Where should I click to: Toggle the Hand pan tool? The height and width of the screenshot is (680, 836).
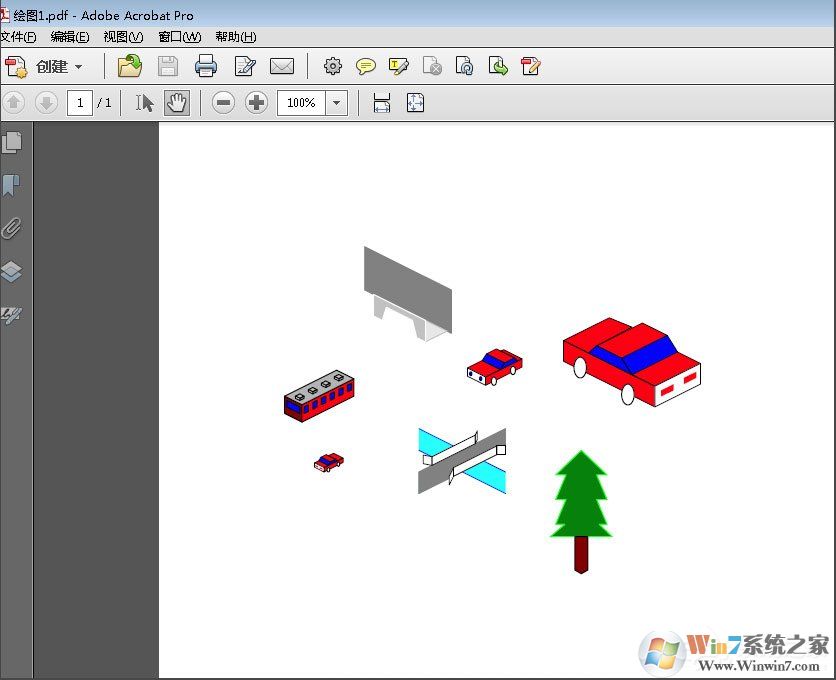(177, 103)
